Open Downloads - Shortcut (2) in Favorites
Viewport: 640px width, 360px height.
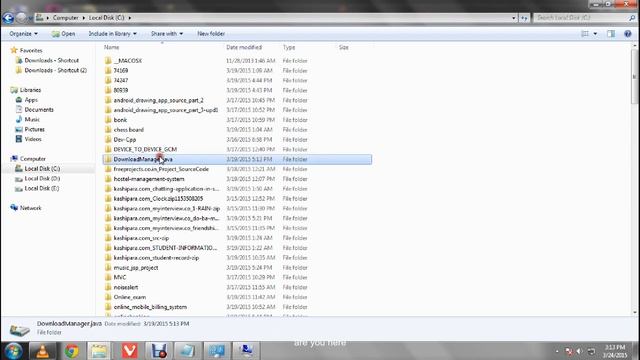(x=56, y=70)
